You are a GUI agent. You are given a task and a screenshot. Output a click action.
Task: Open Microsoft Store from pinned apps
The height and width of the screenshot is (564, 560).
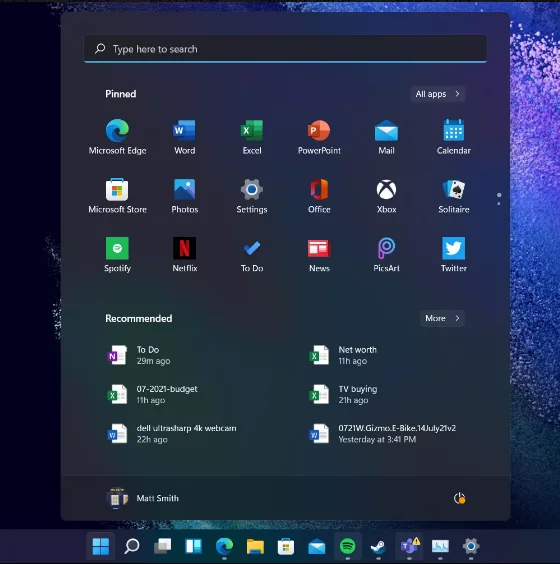coord(117,196)
